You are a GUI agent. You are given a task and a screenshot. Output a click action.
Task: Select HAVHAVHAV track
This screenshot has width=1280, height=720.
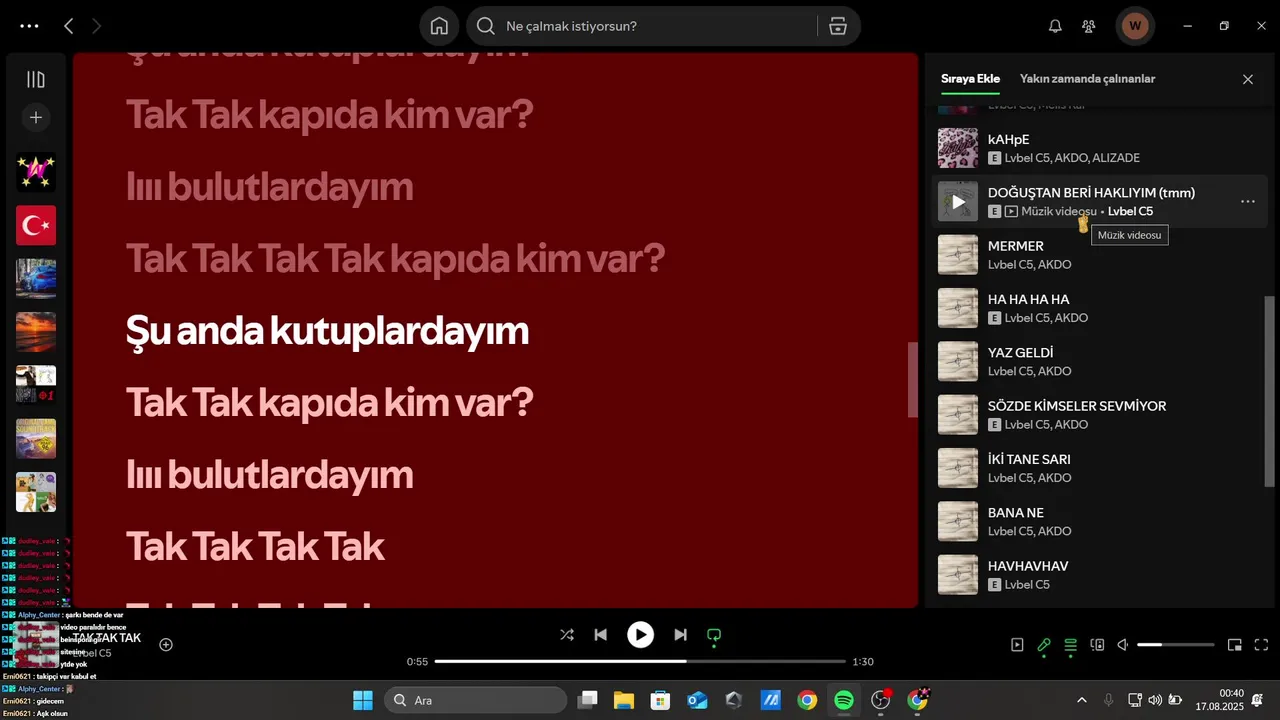(1100, 575)
